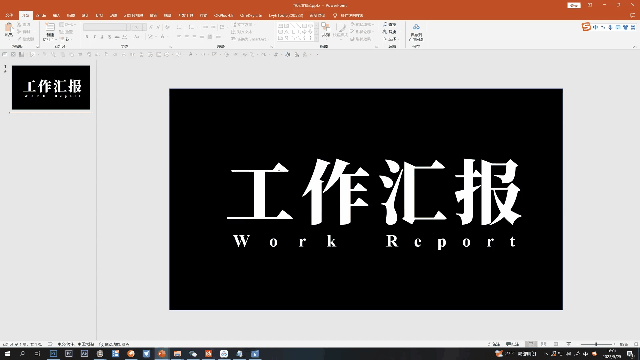This screenshot has height=360, width=640.
Task: Start Slide Show from status bar icon
Action: point(569,344)
